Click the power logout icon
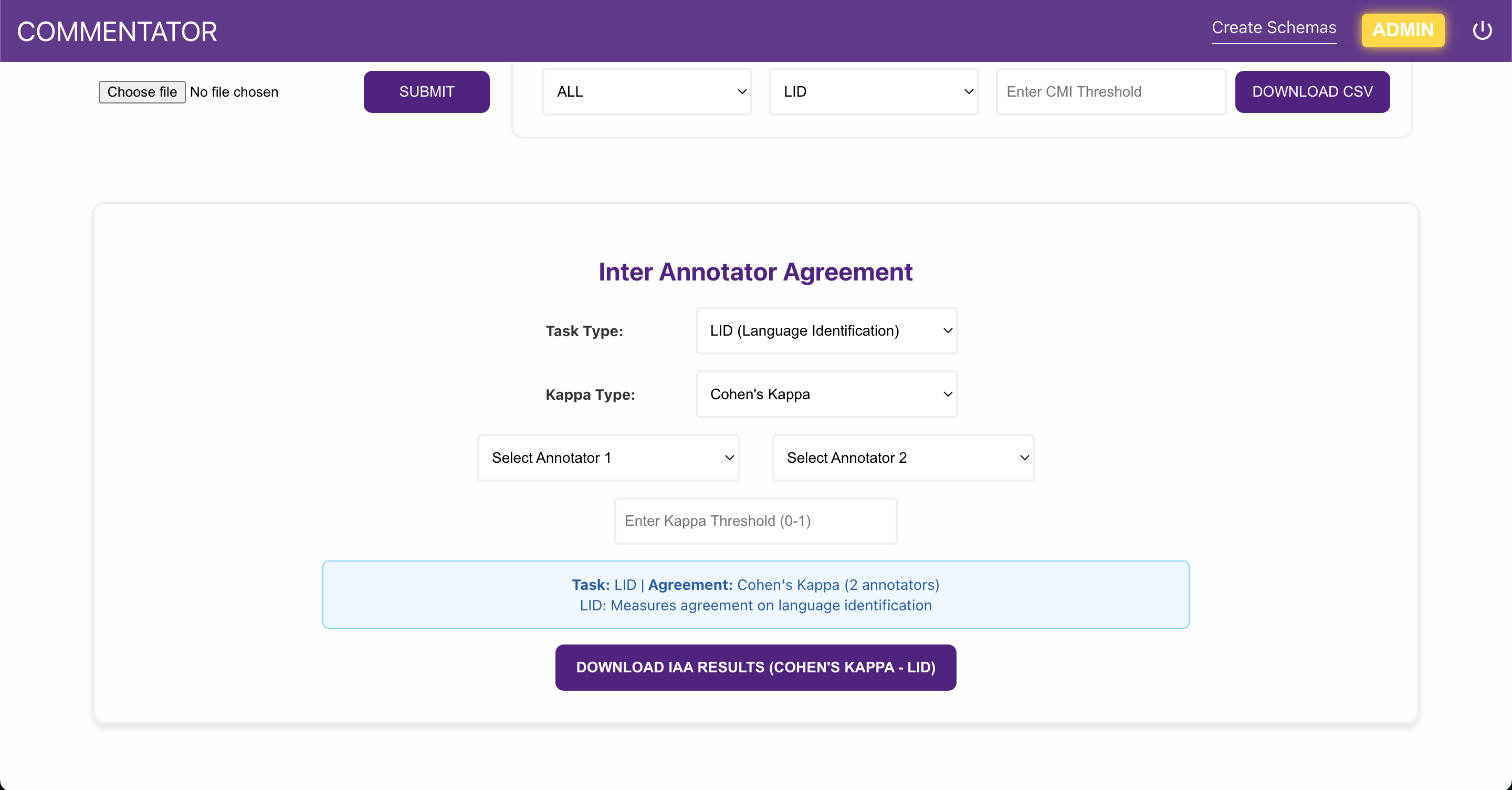The width and height of the screenshot is (1512, 790). coord(1482,30)
